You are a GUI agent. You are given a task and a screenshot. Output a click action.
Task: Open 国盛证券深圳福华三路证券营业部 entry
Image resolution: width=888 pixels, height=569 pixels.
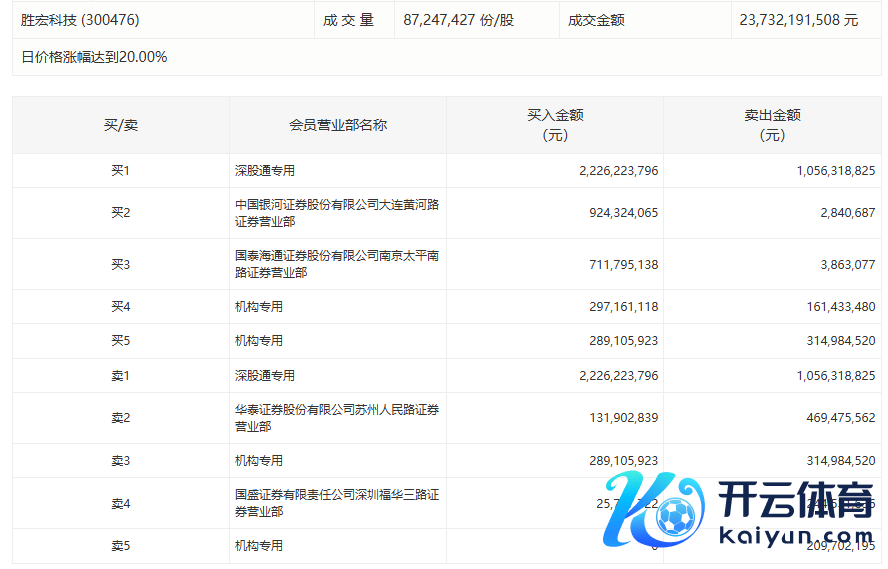[x=336, y=503]
